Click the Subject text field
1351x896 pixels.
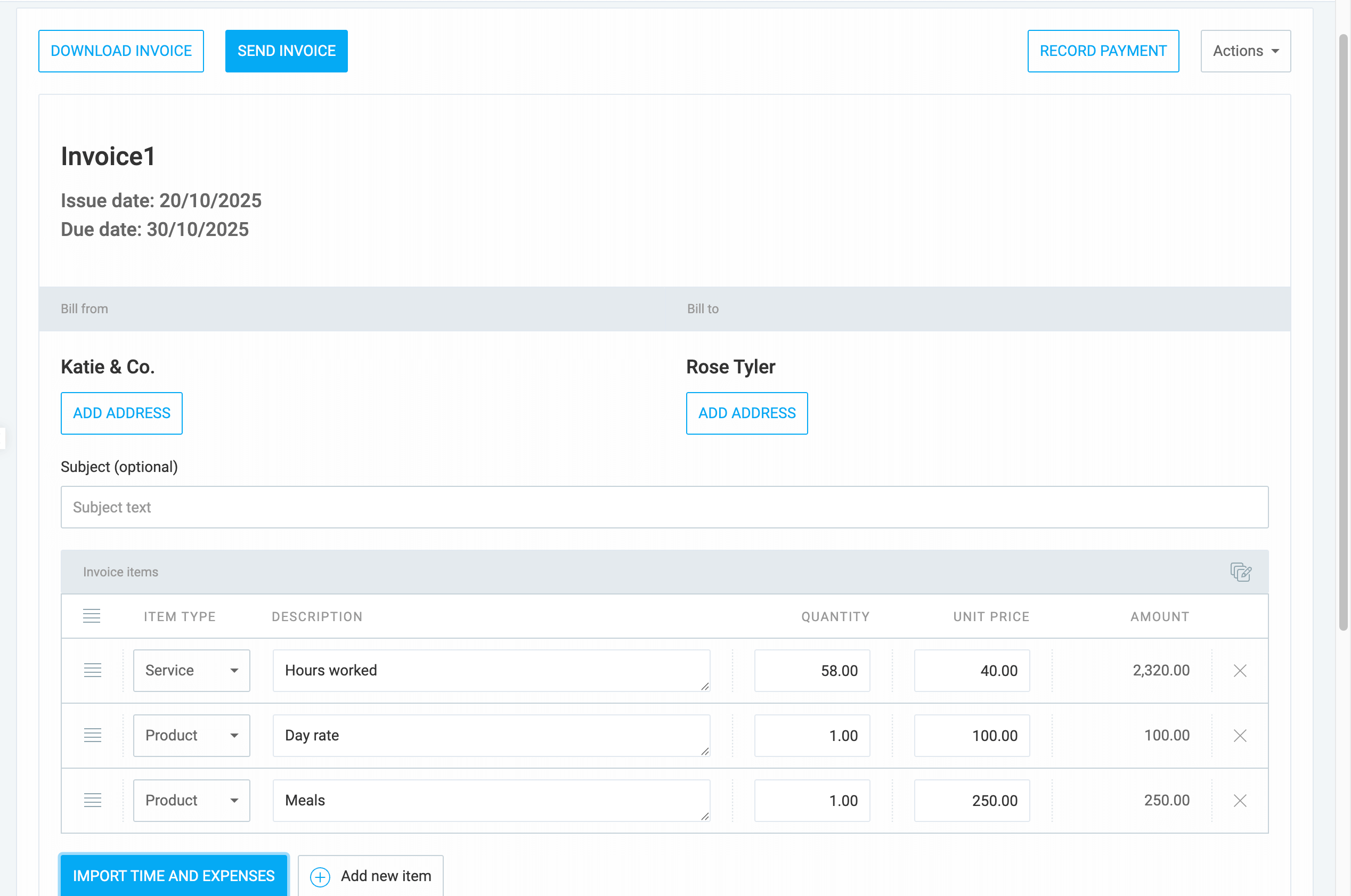(664, 507)
